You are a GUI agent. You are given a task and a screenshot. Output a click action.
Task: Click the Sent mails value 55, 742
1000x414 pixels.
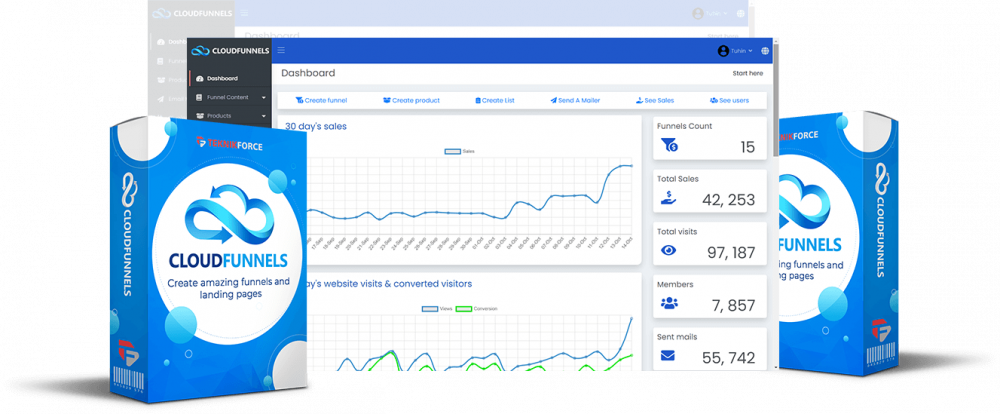pos(728,358)
